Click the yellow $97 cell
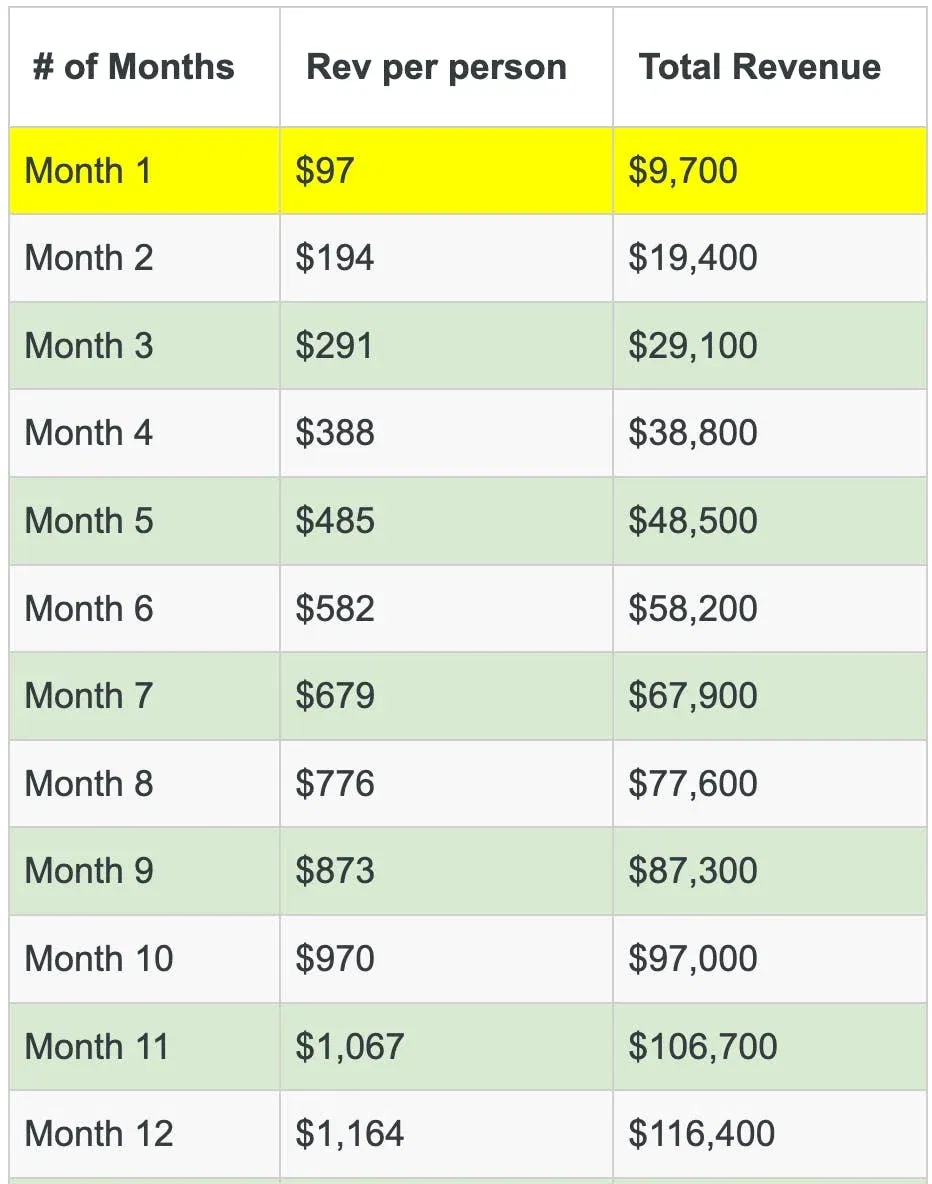932x1184 pixels. click(446, 171)
